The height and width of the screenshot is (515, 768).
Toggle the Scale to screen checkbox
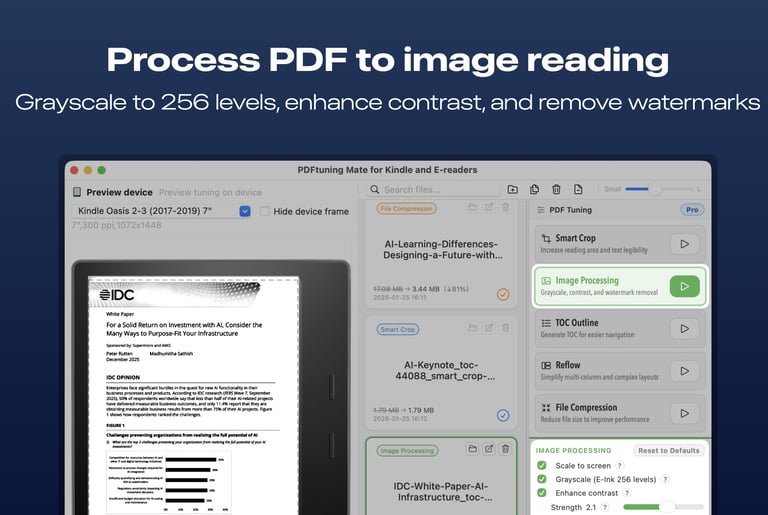click(542, 466)
